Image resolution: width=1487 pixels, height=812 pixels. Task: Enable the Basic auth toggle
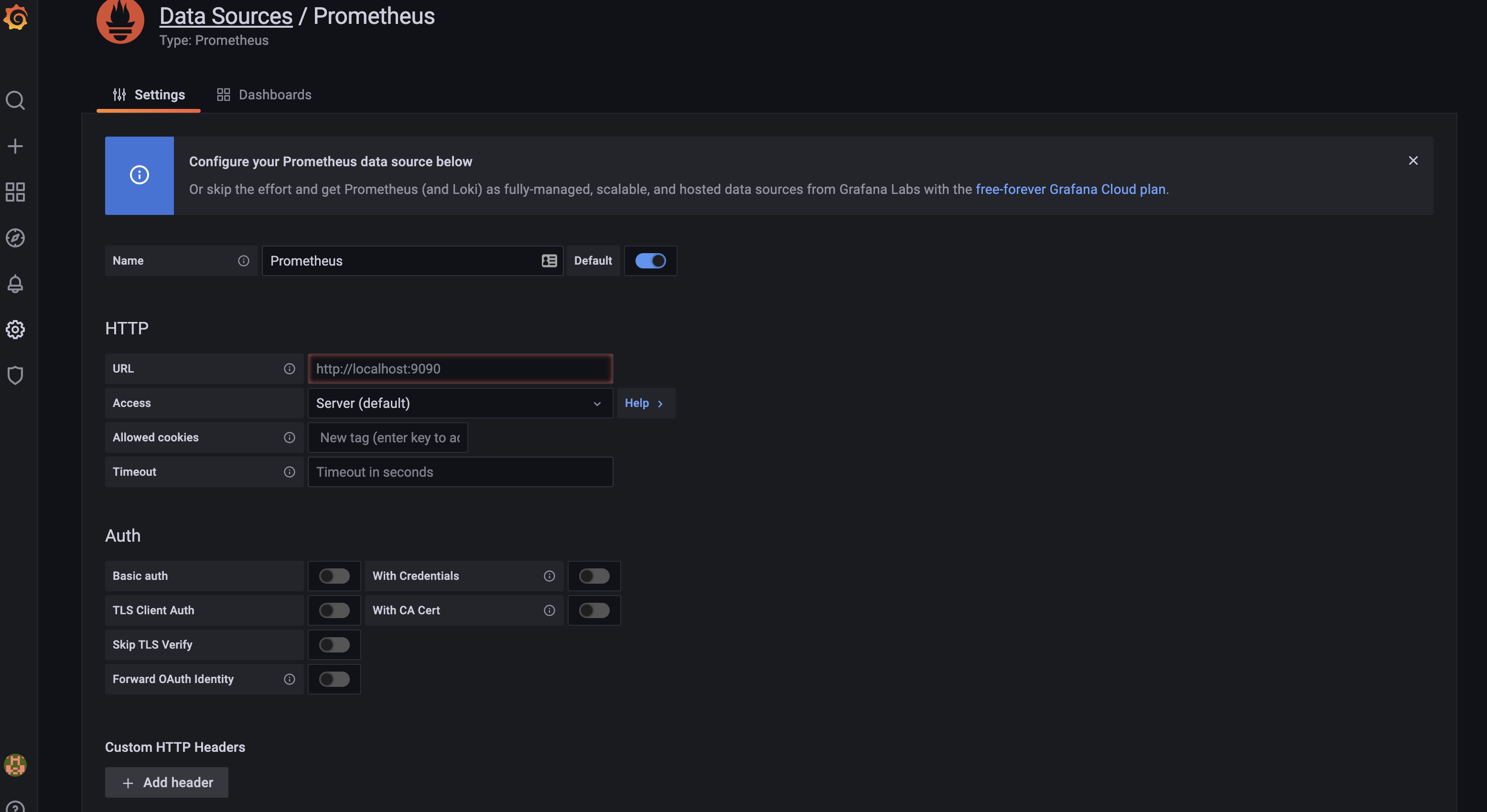(333, 575)
